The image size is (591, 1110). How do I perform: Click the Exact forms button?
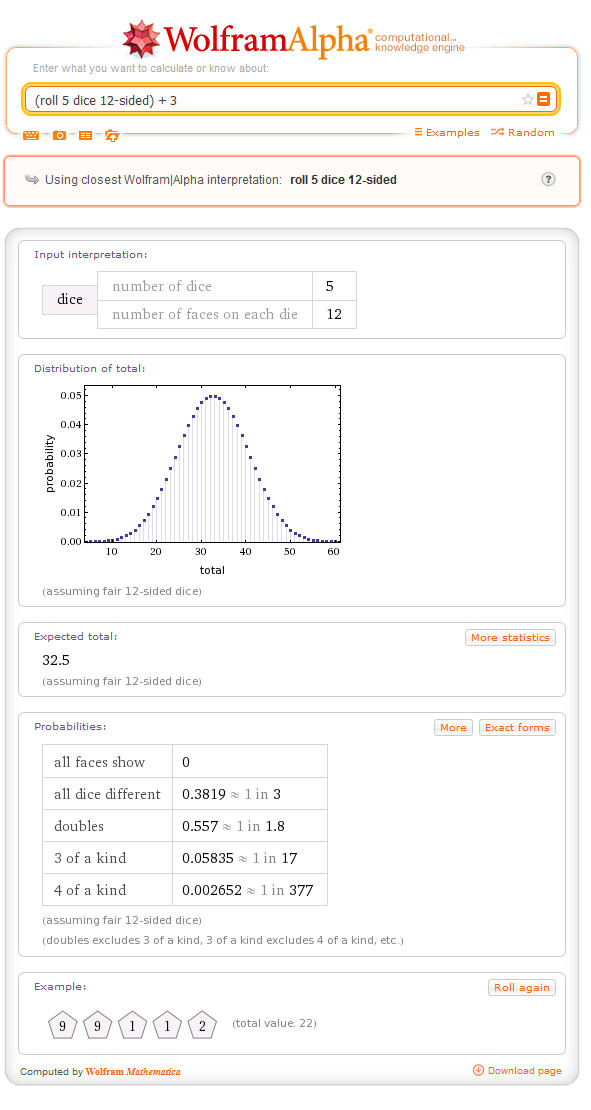517,727
